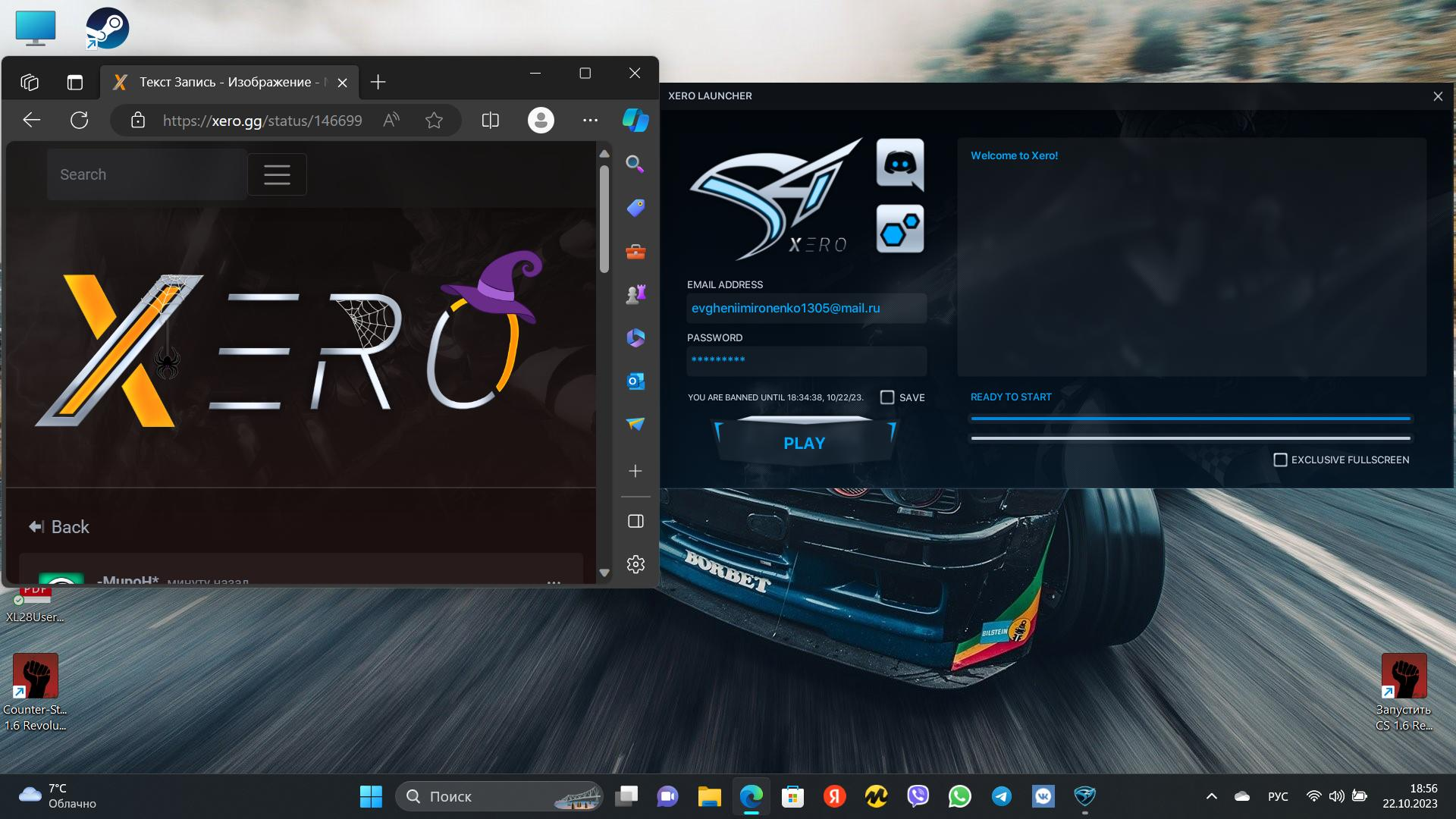Open a new browser tab
Viewport: 1456px width, 819px height.
click(x=378, y=82)
